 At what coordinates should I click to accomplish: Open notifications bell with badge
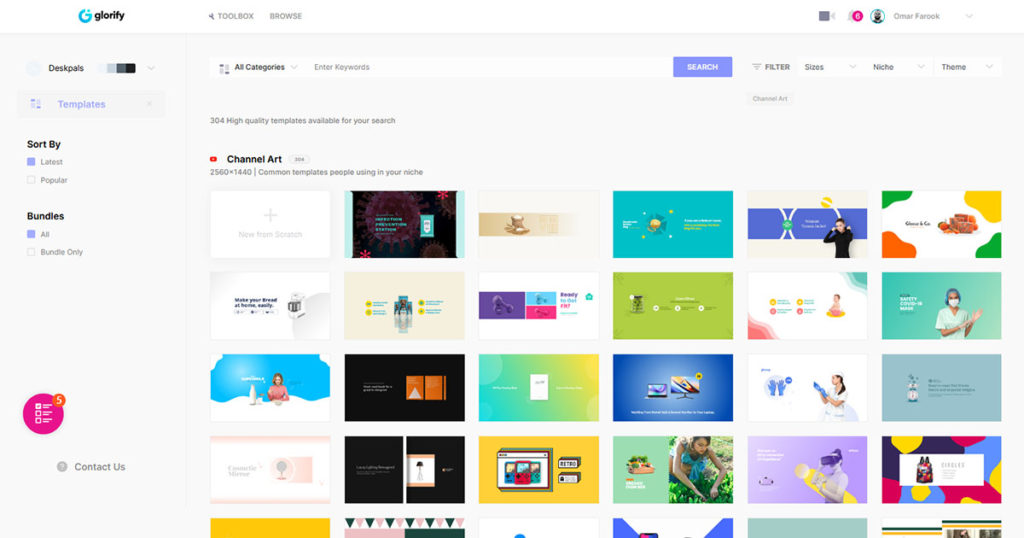tap(855, 16)
